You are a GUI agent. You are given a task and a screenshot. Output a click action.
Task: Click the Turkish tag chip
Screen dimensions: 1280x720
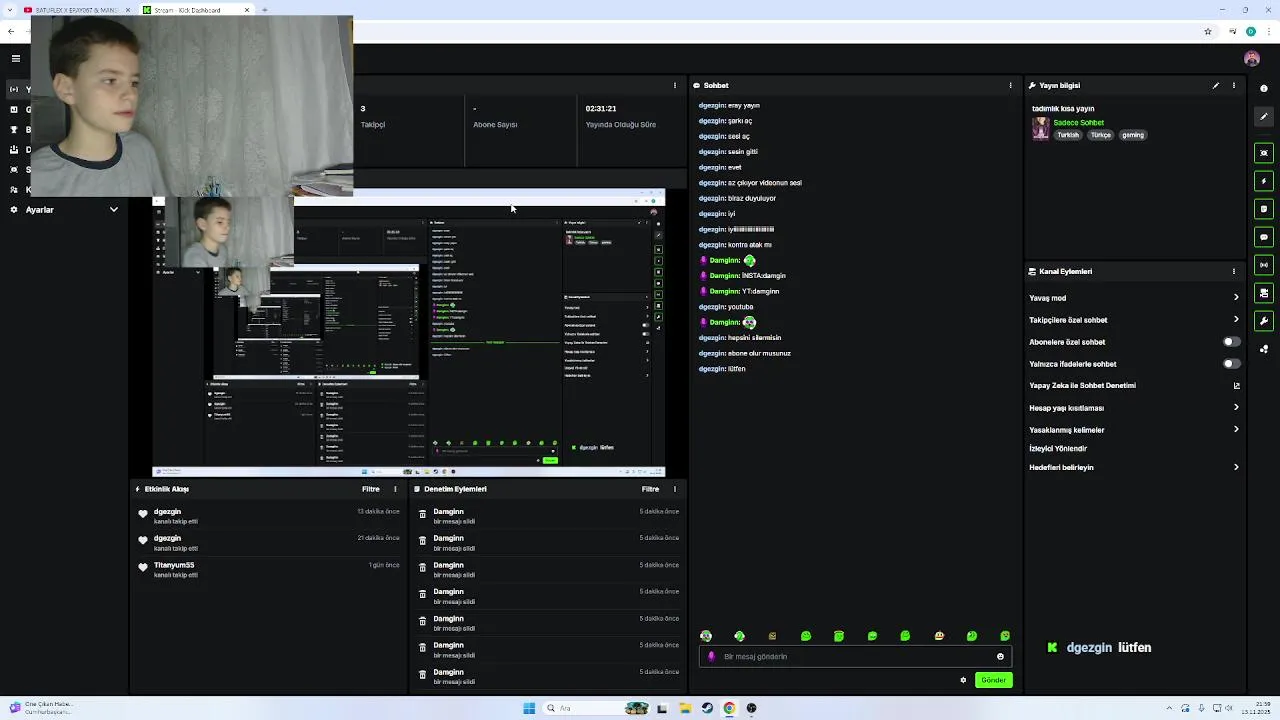pos(1068,135)
